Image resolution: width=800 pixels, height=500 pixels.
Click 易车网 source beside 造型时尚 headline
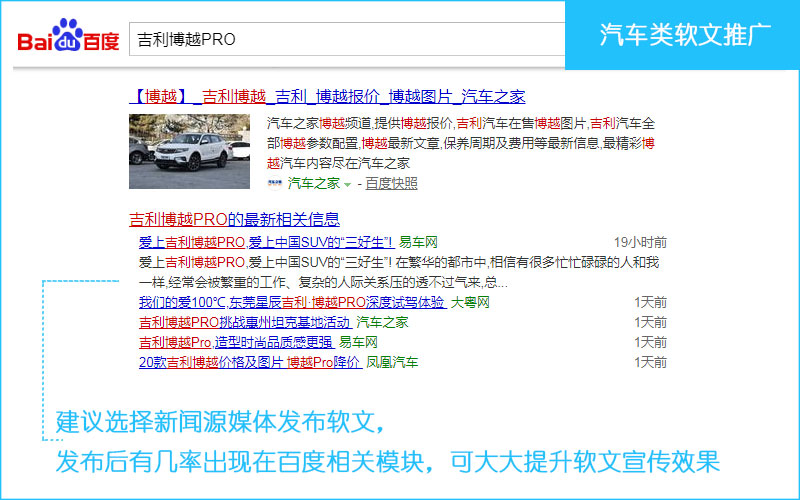(x=358, y=342)
